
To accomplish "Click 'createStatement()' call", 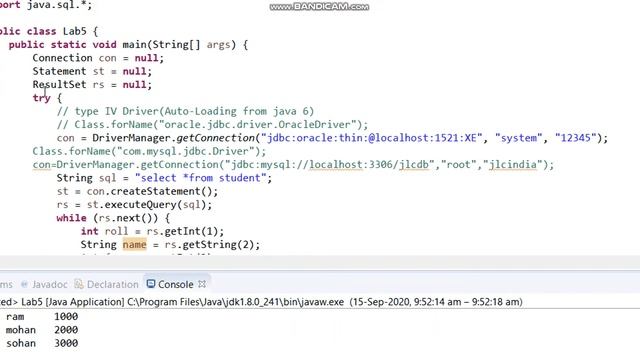I will 162,191.
